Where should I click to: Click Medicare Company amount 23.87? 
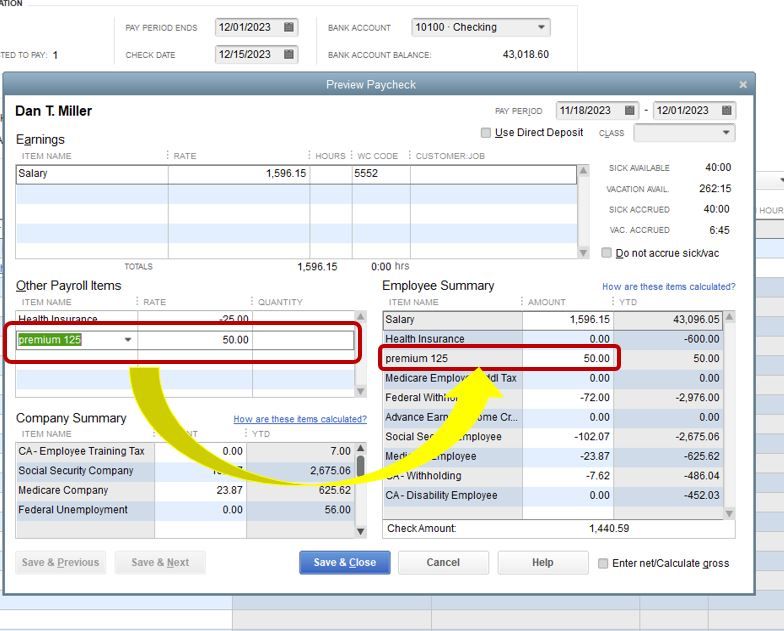point(229,490)
